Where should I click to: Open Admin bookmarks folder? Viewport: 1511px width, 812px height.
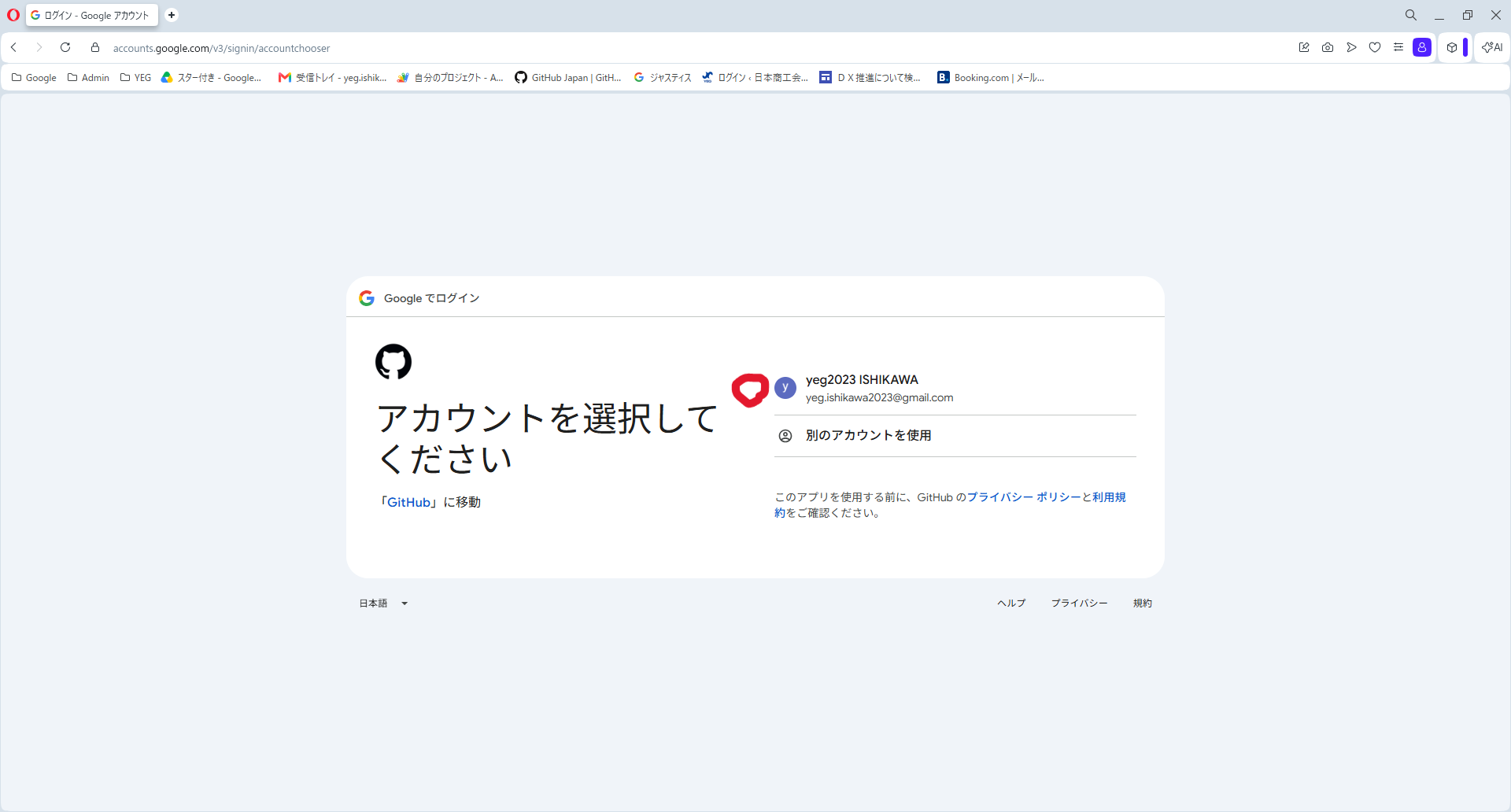[88, 77]
